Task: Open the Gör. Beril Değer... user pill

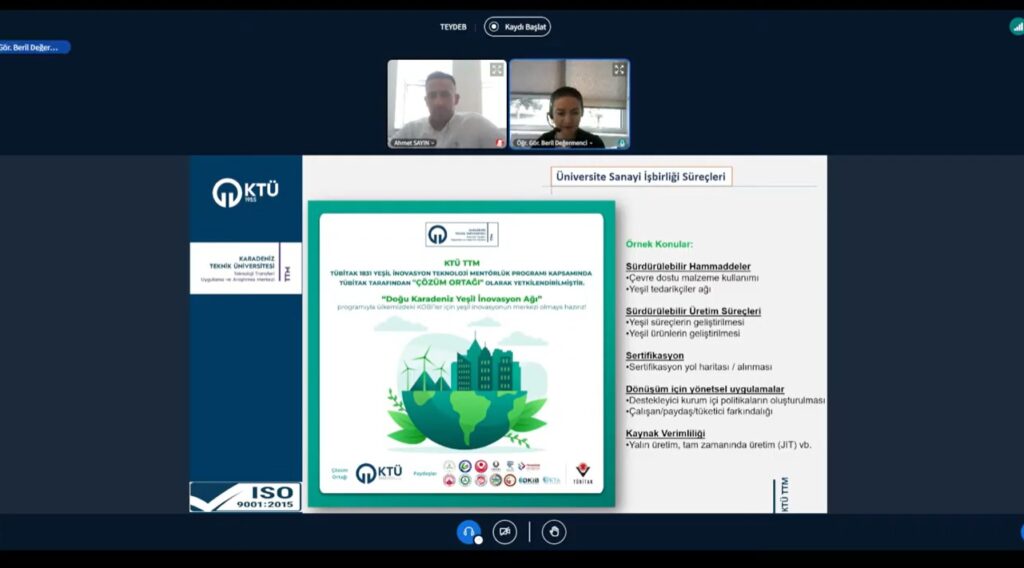Action: [34, 47]
